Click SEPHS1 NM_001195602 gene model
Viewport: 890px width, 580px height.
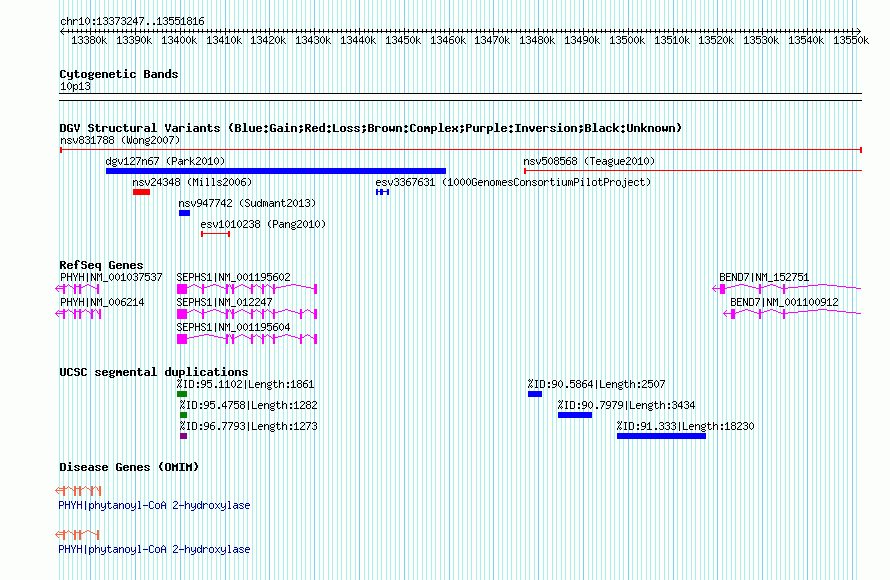tap(247, 289)
